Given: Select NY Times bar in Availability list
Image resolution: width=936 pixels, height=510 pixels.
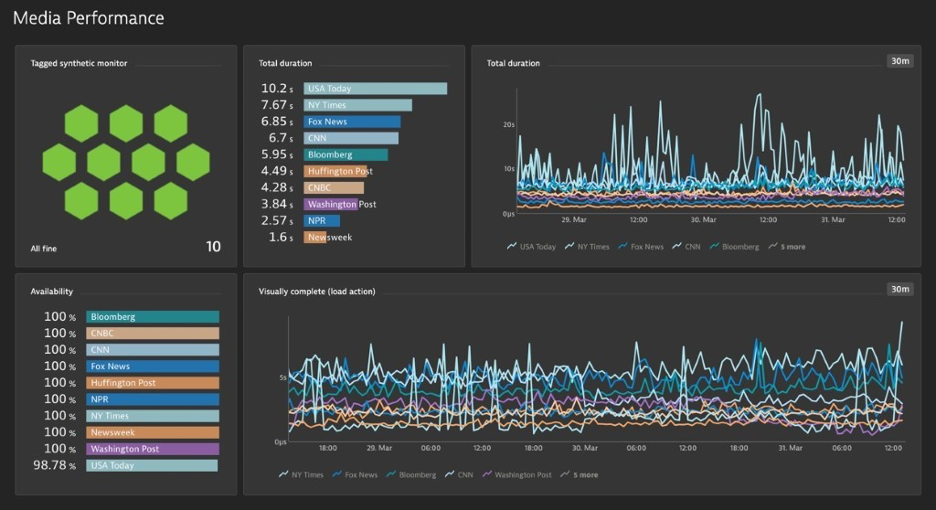Looking at the screenshot, I should [153, 416].
